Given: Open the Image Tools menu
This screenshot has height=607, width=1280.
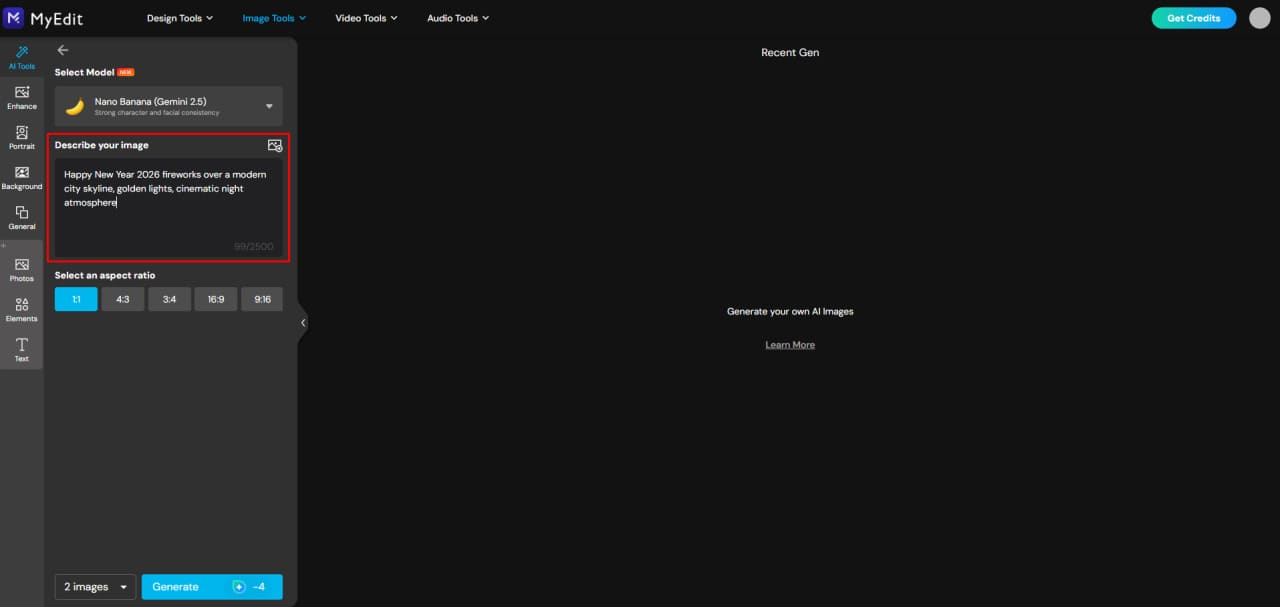Looking at the screenshot, I should pyautogui.click(x=274, y=18).
